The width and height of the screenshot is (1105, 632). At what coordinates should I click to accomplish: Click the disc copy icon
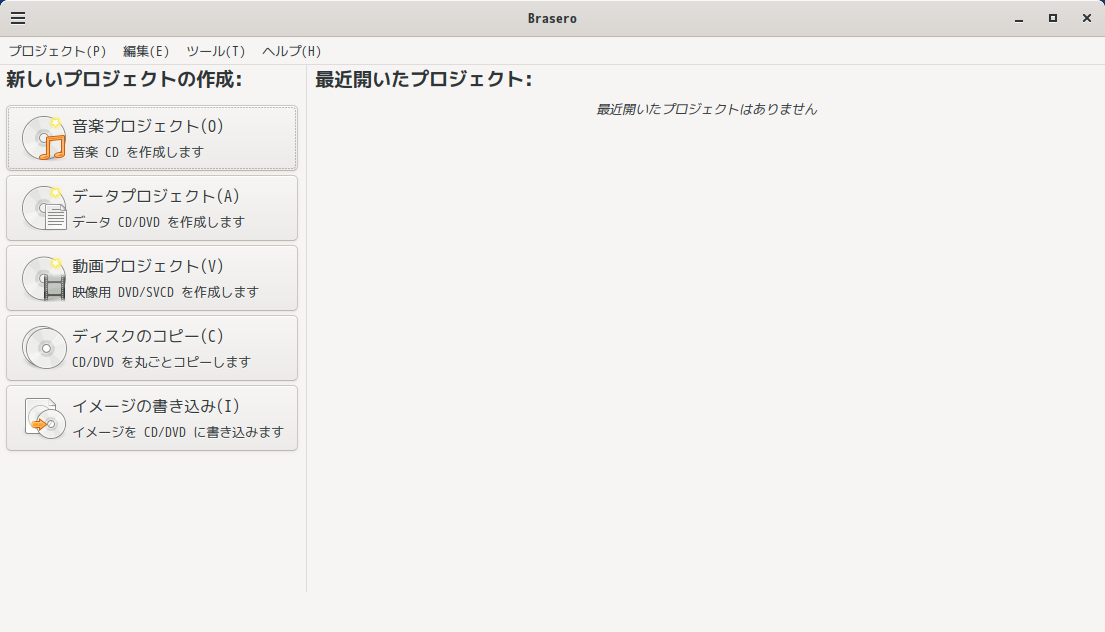pyautogui.click(x=44, y=348)
